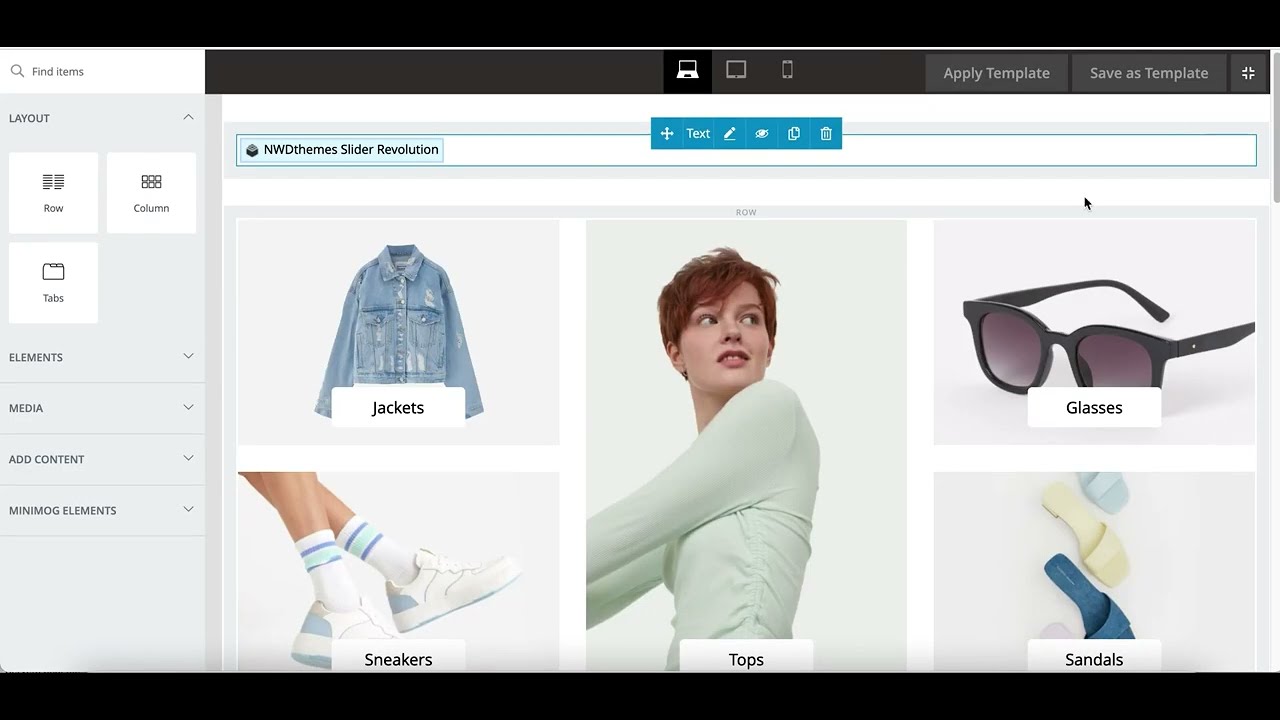Click the Jackets category label

tap(398, 408)
